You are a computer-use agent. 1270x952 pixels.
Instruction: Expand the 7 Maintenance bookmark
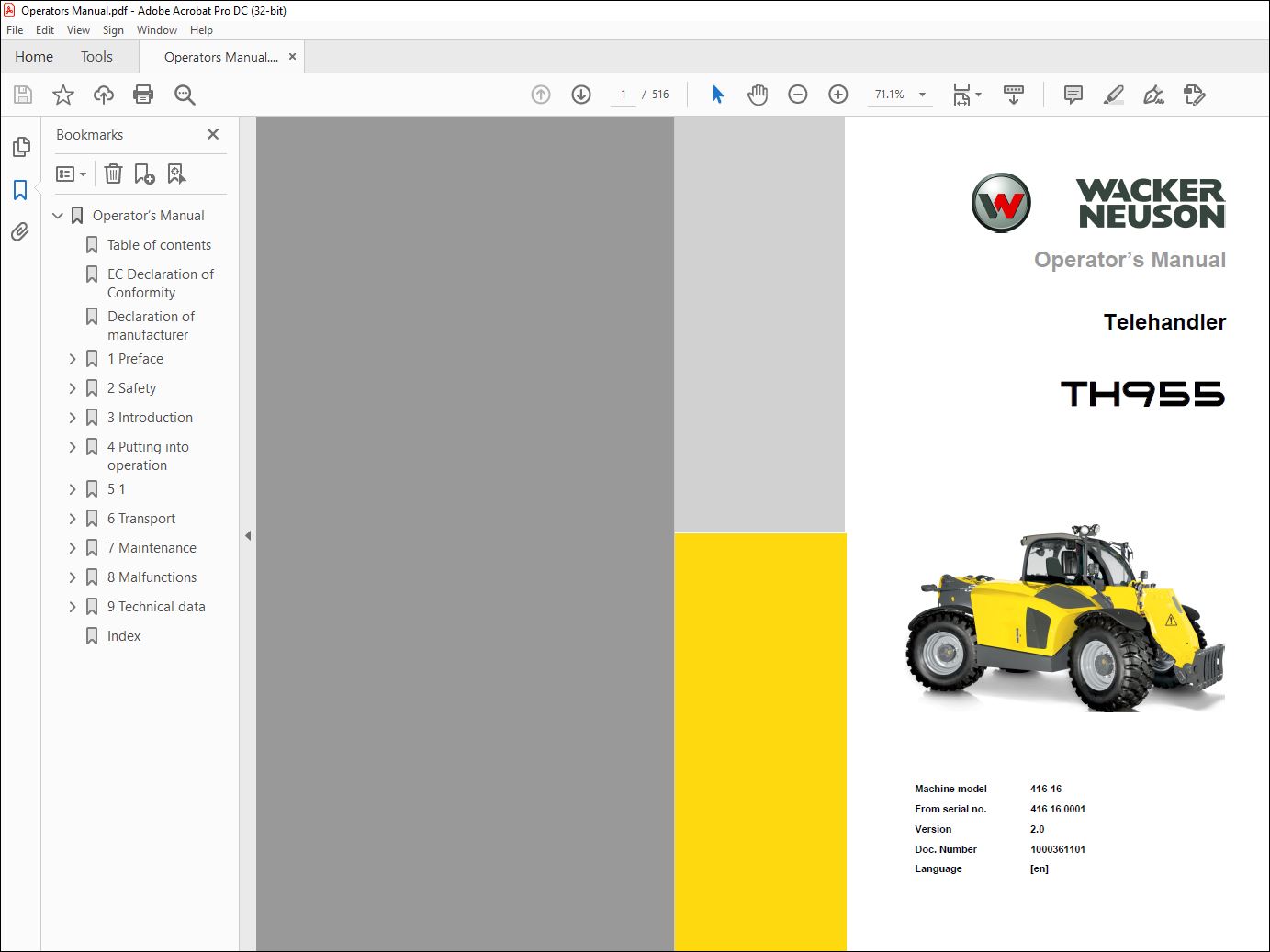[x=73, y=548]
